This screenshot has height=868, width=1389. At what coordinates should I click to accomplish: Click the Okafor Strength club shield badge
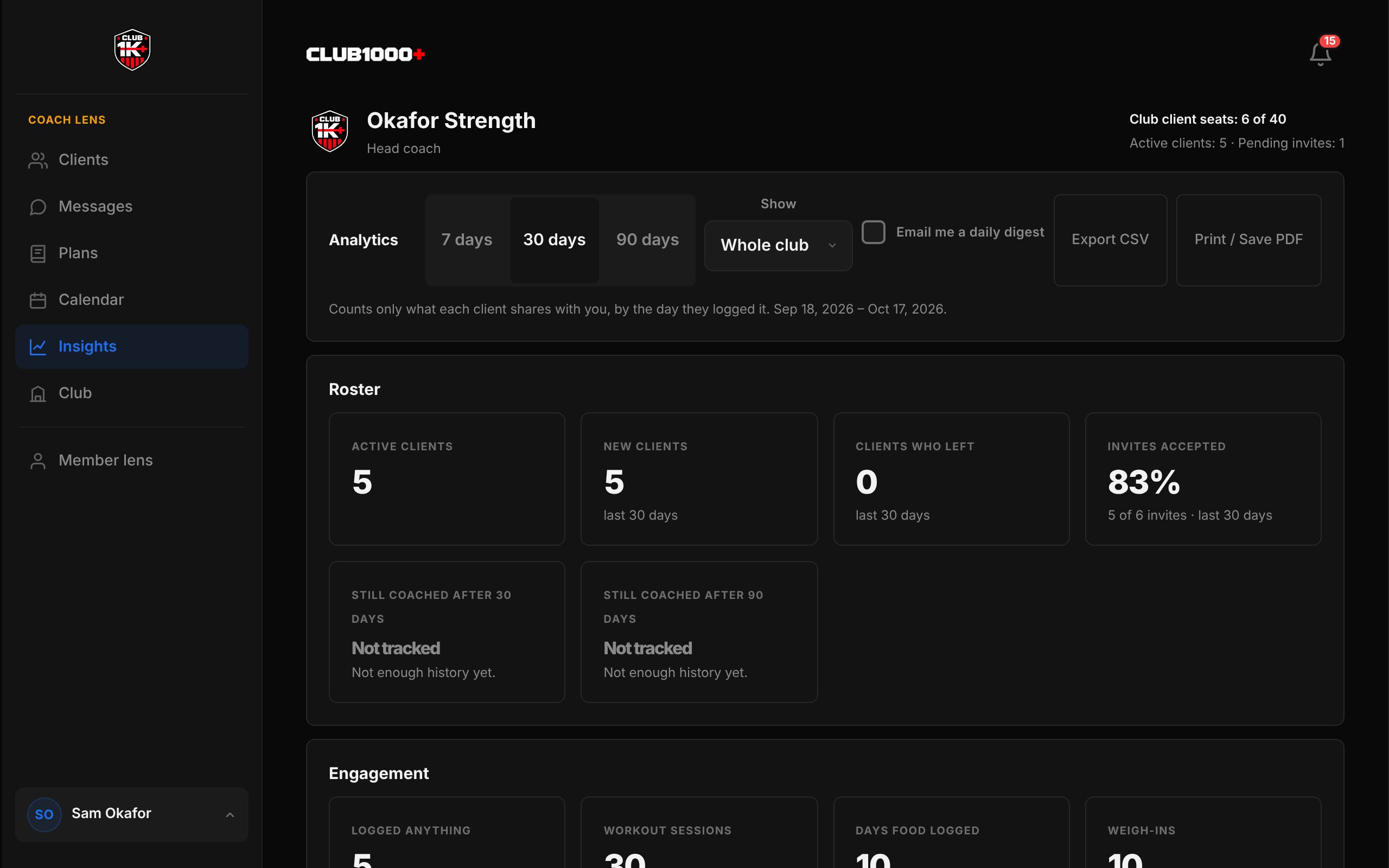coord(329,131)
